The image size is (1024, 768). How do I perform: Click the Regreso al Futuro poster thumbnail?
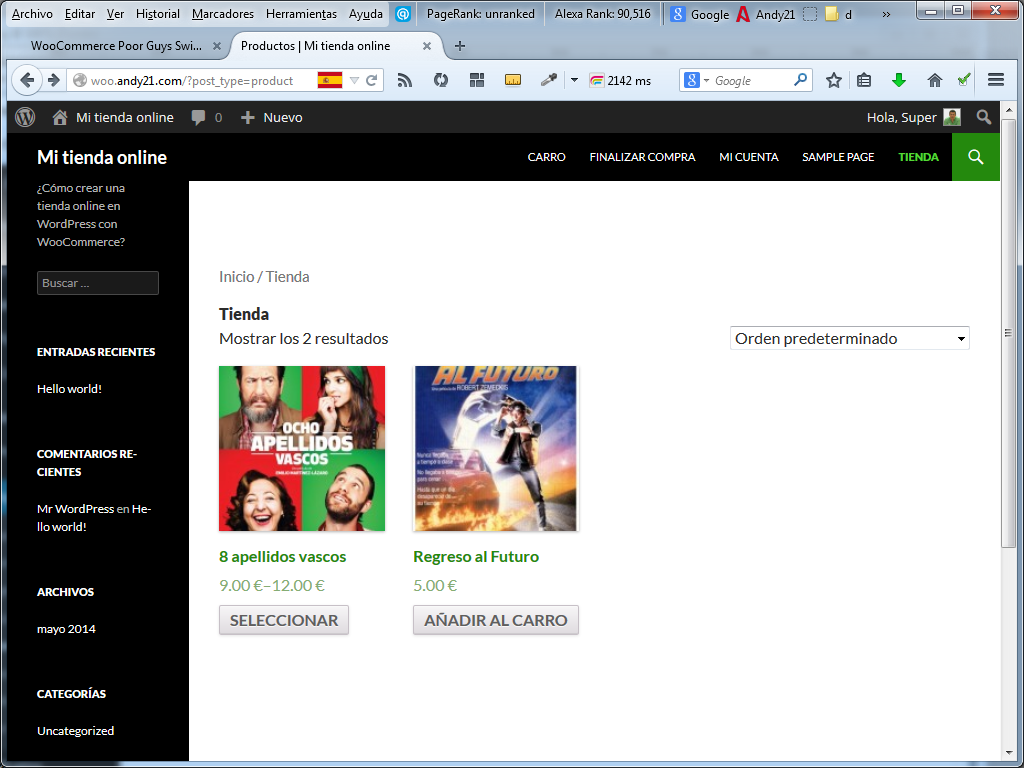point(496,448)
